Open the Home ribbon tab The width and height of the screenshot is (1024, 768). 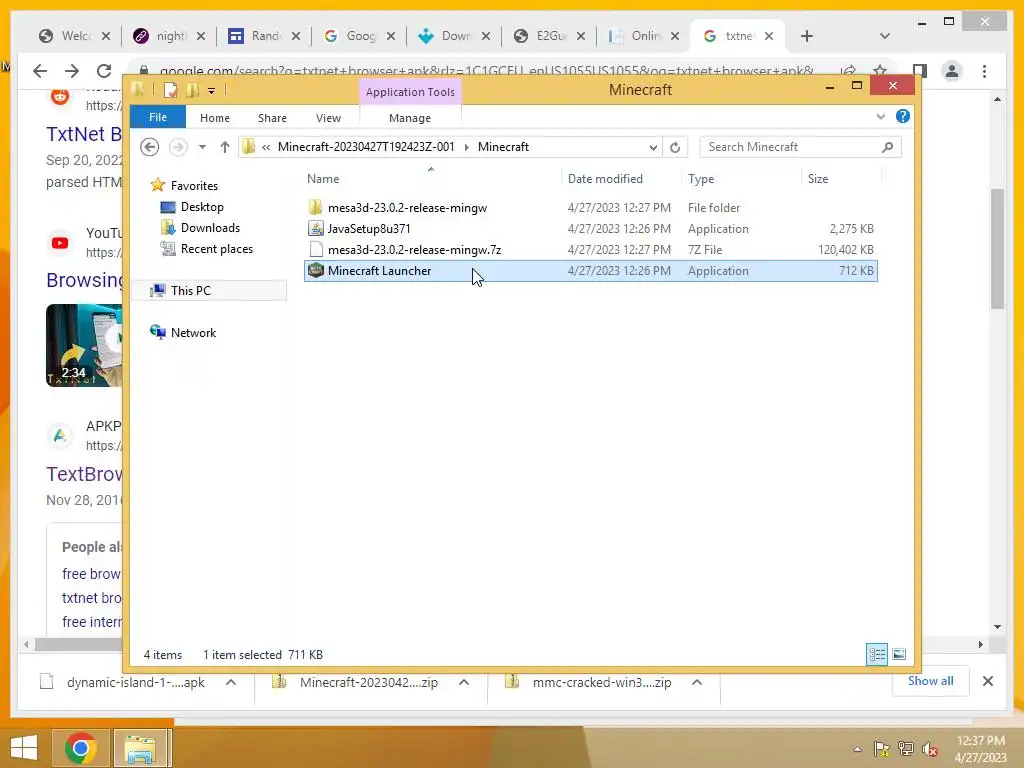pos(215,118)
